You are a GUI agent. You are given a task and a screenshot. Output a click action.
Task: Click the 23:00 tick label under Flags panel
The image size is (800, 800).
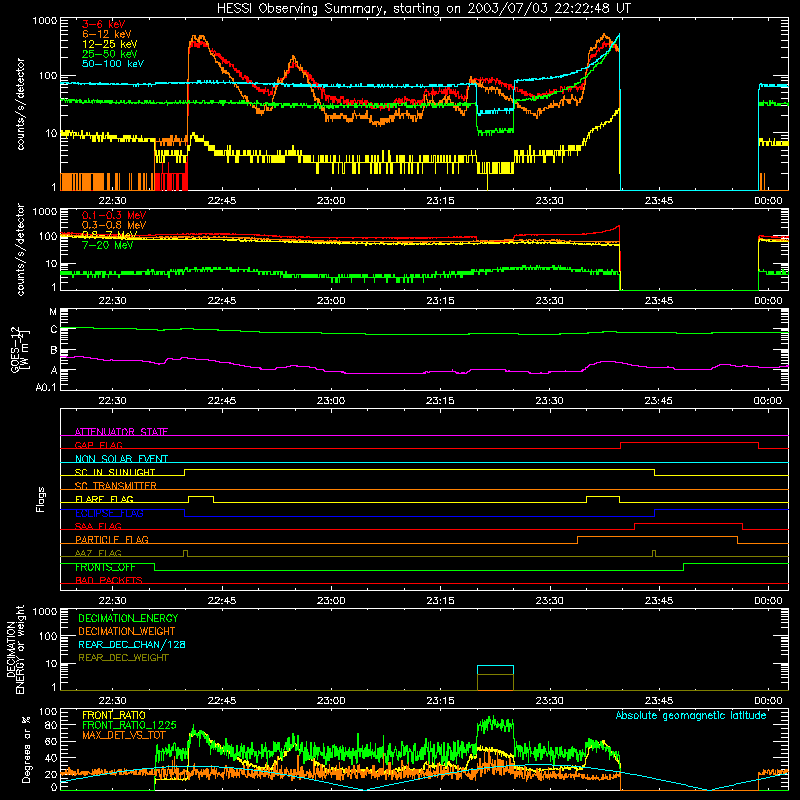[x=331, y=601]
